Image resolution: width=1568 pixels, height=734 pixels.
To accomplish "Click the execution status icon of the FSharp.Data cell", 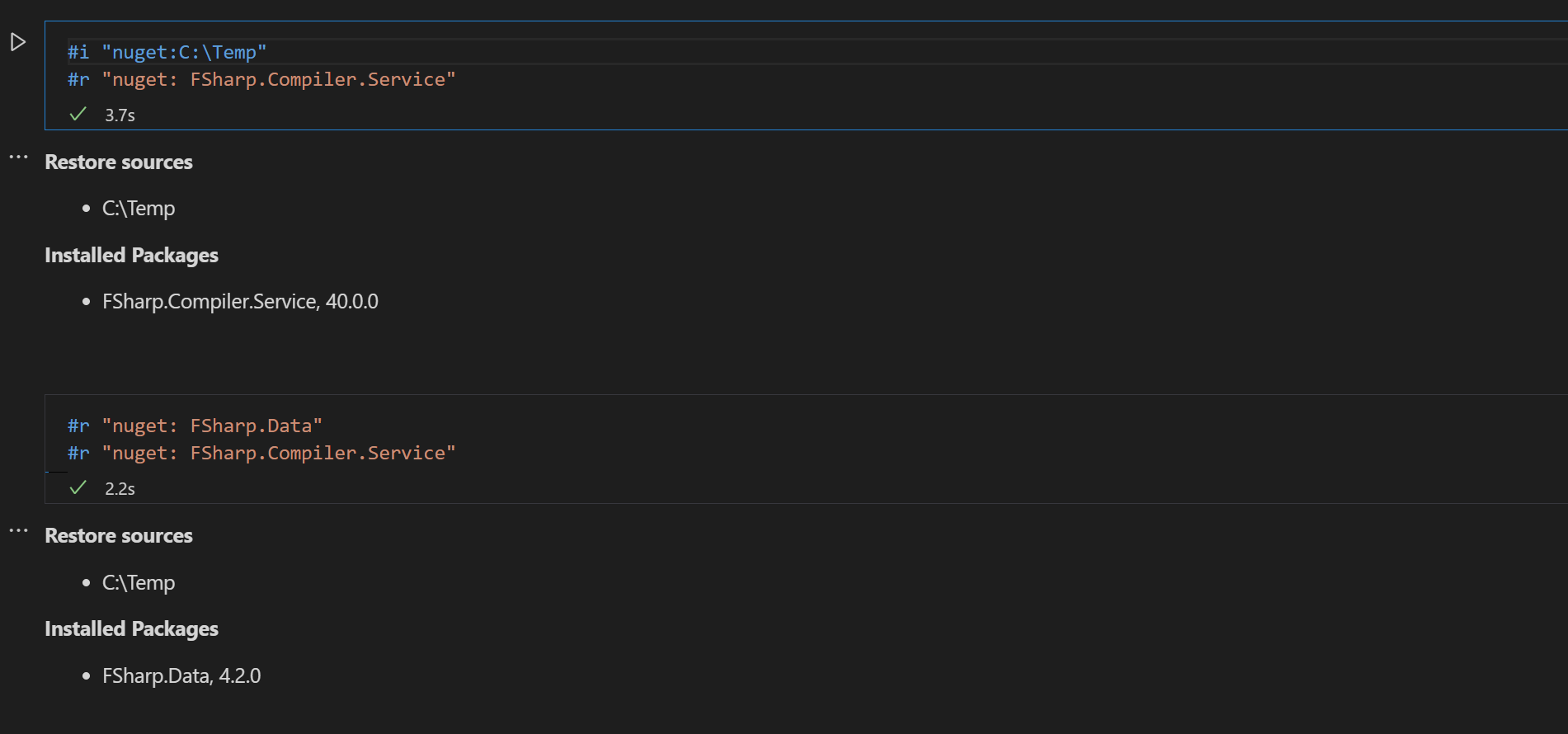I will pyautogui.click(x=77, y=487).
